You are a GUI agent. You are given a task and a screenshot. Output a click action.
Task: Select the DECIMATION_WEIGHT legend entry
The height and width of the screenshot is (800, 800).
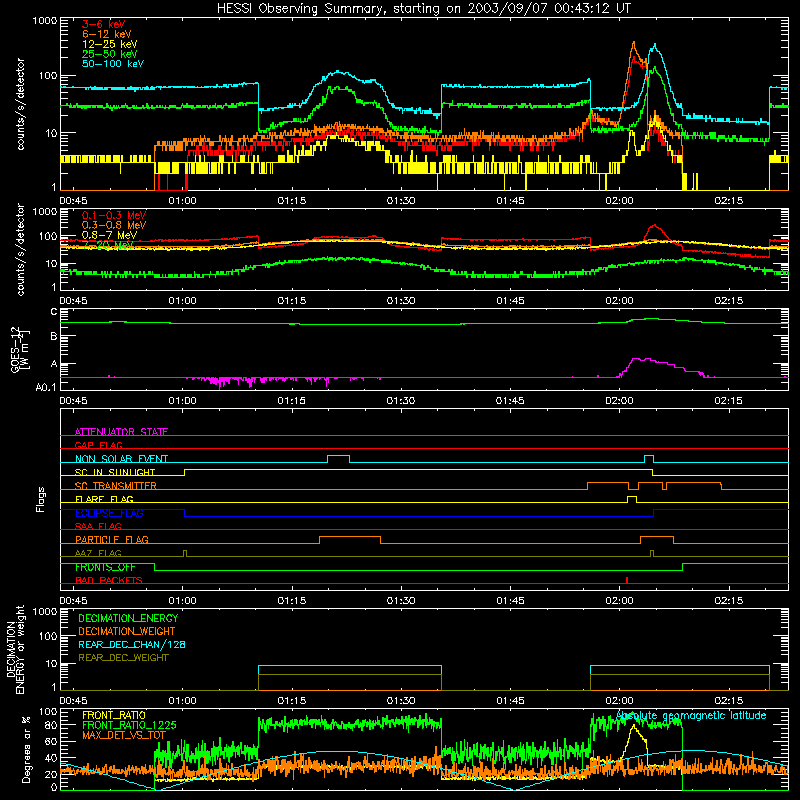[127, 631]
